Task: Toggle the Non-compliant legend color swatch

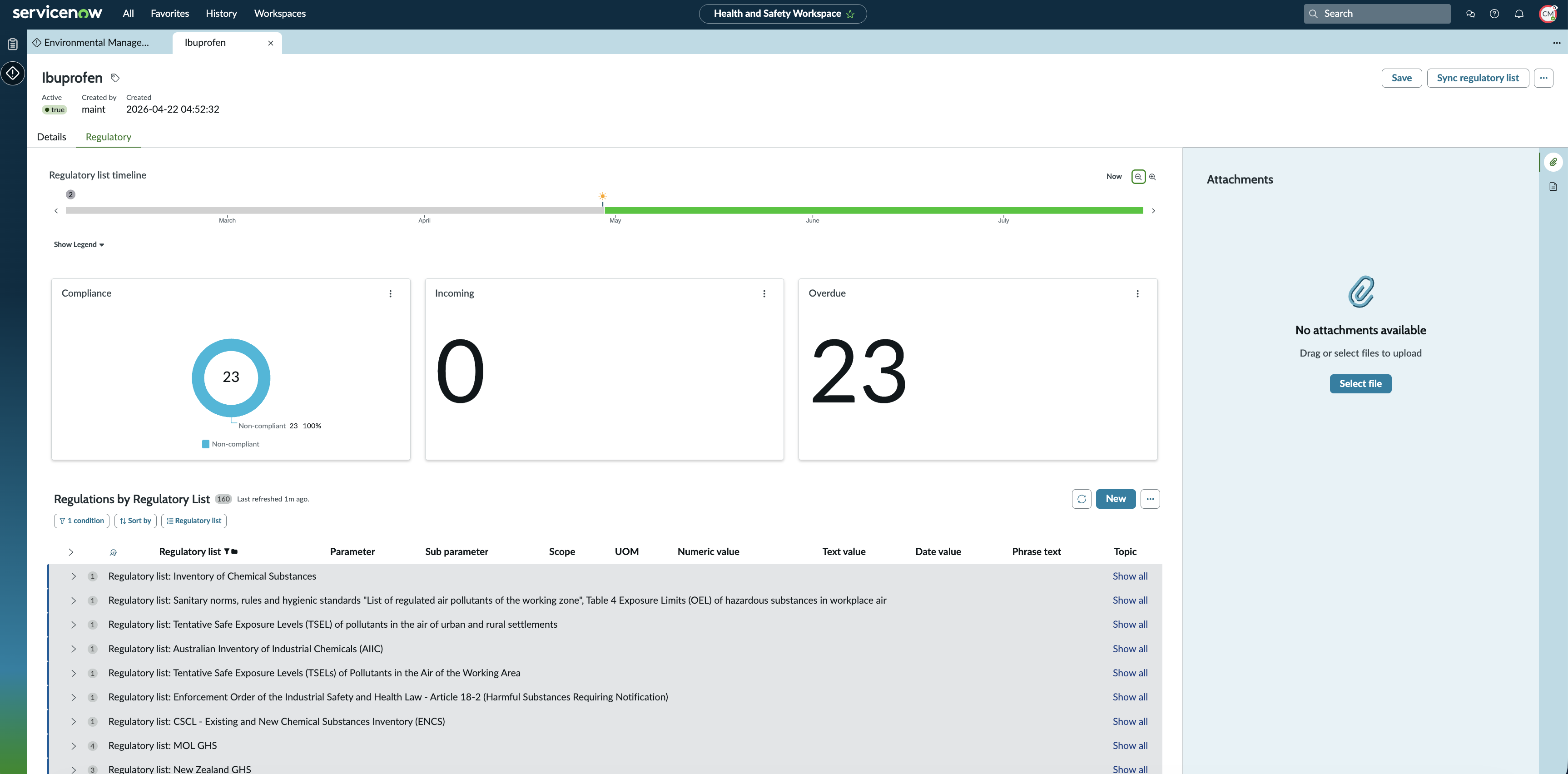Action: (x=206, y=444)
